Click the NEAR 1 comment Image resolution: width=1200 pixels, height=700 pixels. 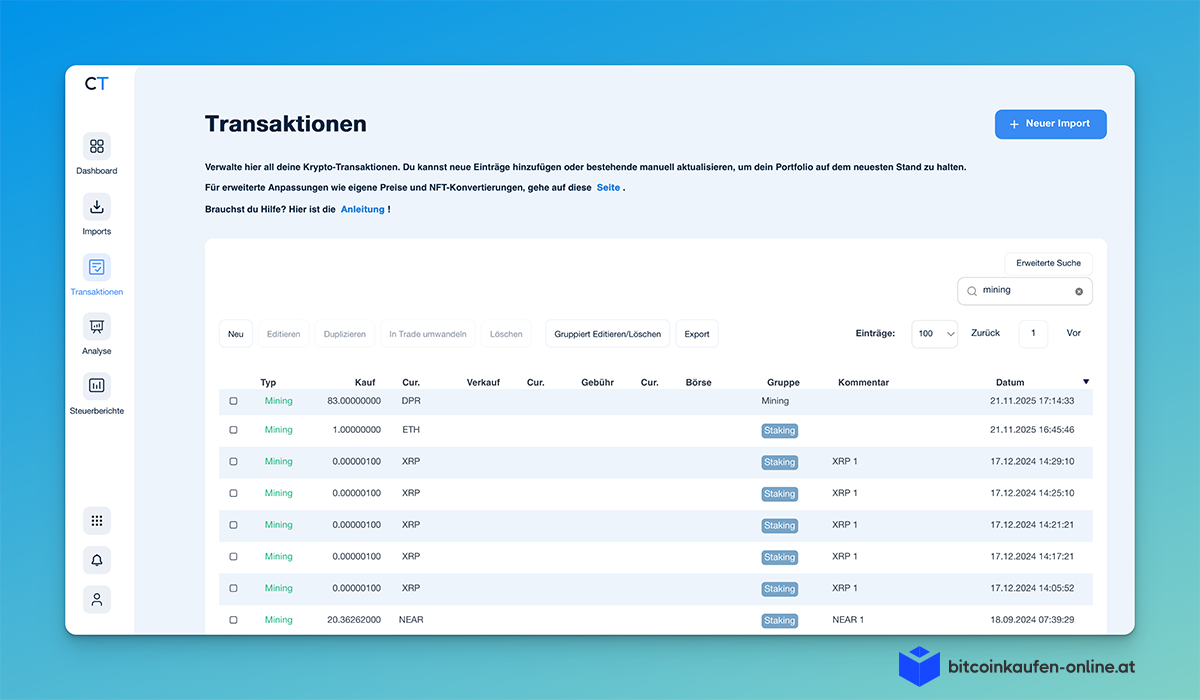pos(848,620)
